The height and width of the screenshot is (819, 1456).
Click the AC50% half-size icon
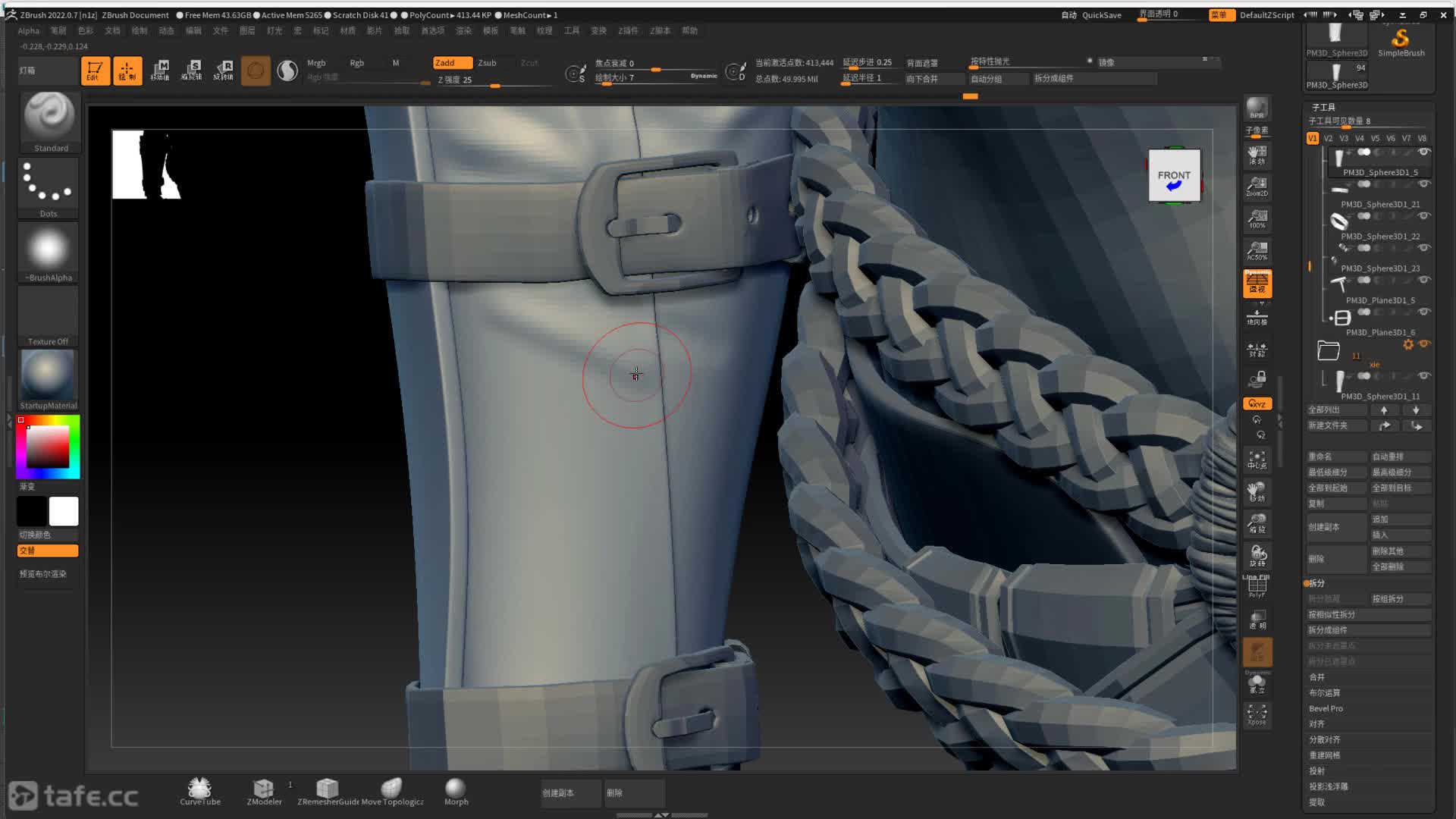pos(1257,251)
